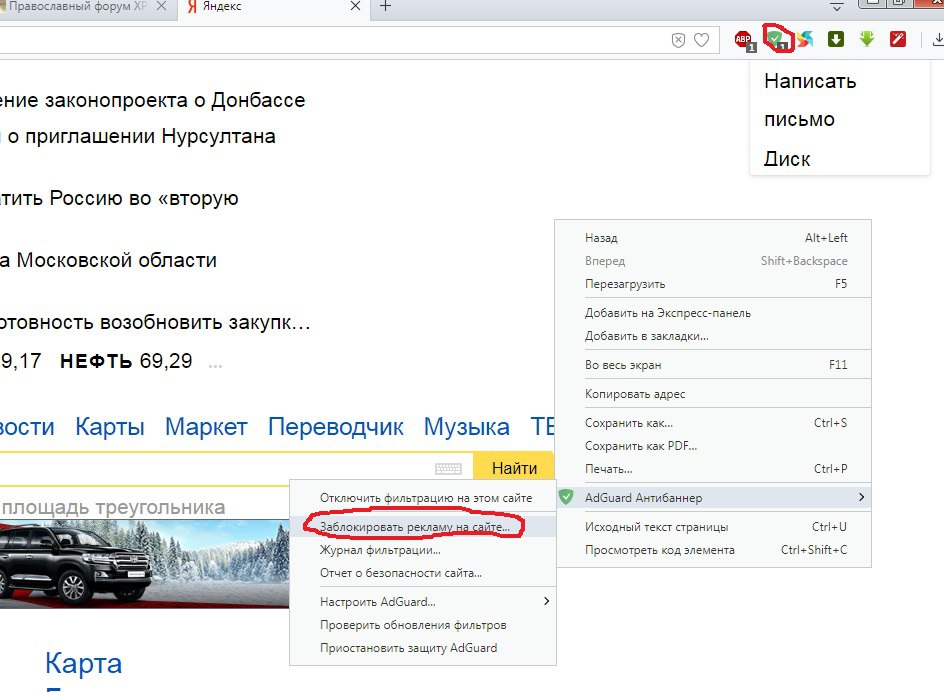Image resolution: width=944 pixels, height=692 pixels.
Task: Click the black SUV ad banner
Action: point(144,564)
